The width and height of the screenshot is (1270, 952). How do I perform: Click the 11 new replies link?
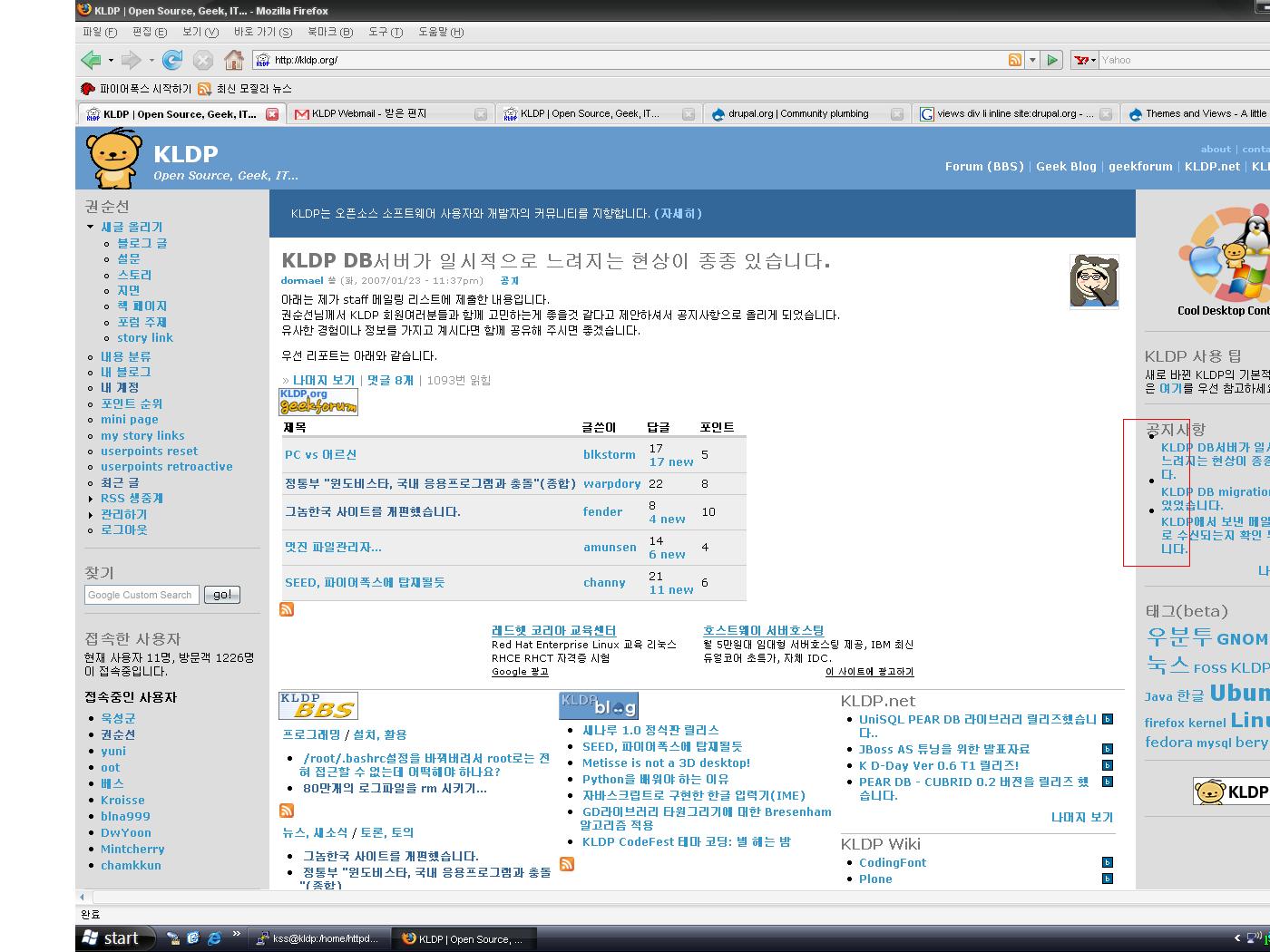pos(671,589)
